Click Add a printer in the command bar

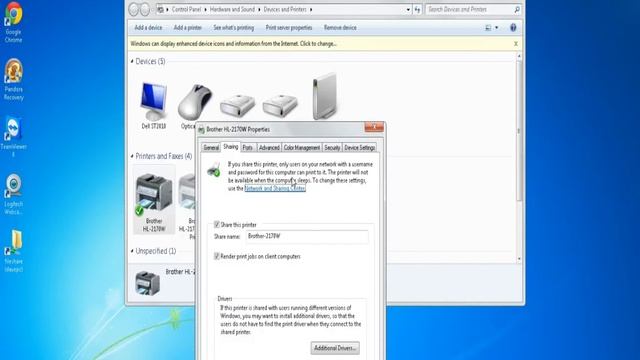pyautogui.click(x=188, y=28)
